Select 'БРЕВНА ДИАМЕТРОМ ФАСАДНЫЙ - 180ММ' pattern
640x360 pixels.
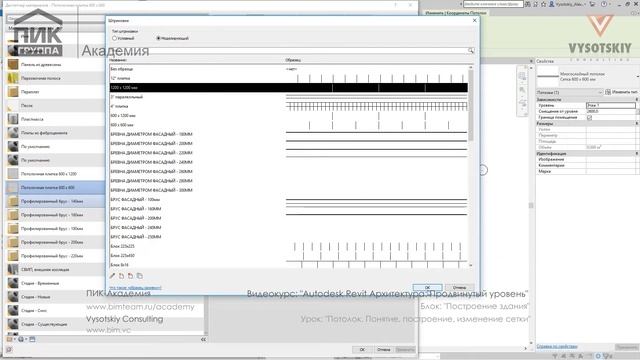click(x=289, y=134)
